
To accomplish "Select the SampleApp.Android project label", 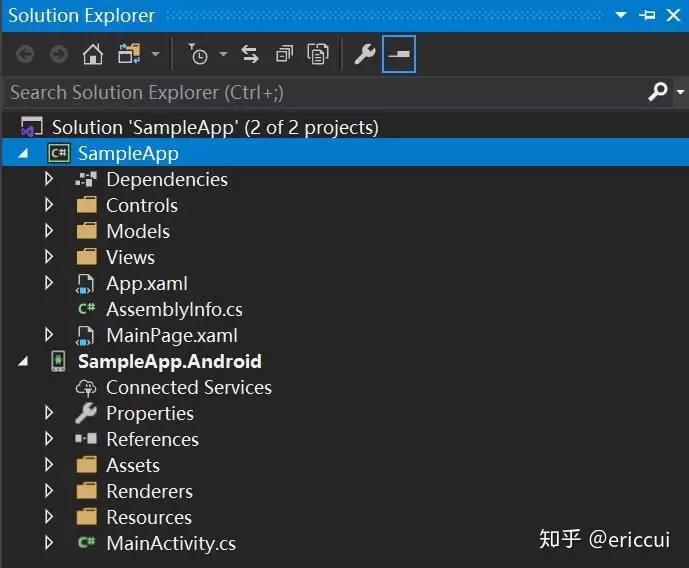I will 170,362.
